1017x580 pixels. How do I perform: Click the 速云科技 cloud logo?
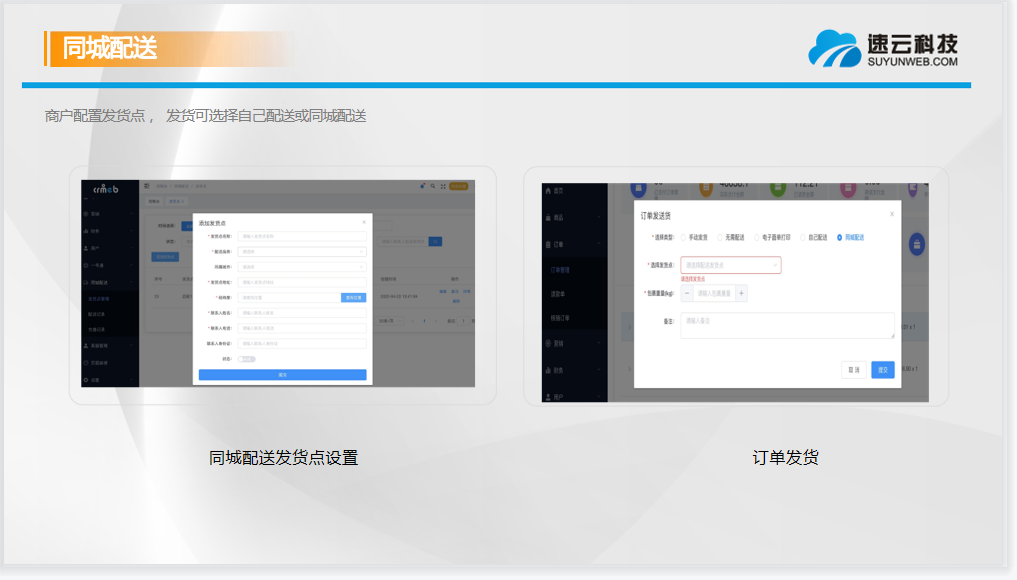point(834,48)
